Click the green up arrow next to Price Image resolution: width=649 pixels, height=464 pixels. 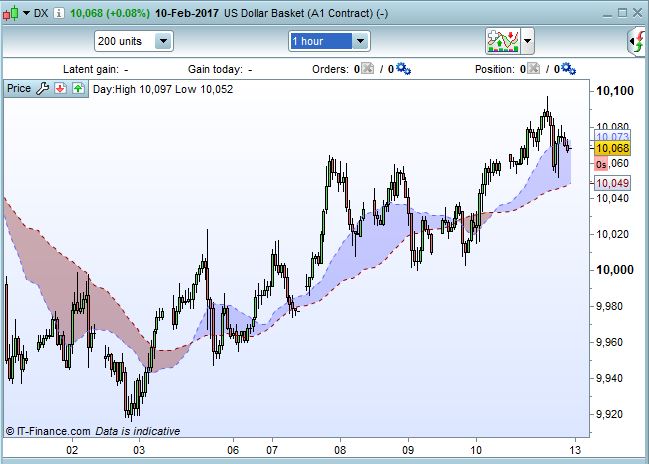pyautogui.click(x=77, y=89)
